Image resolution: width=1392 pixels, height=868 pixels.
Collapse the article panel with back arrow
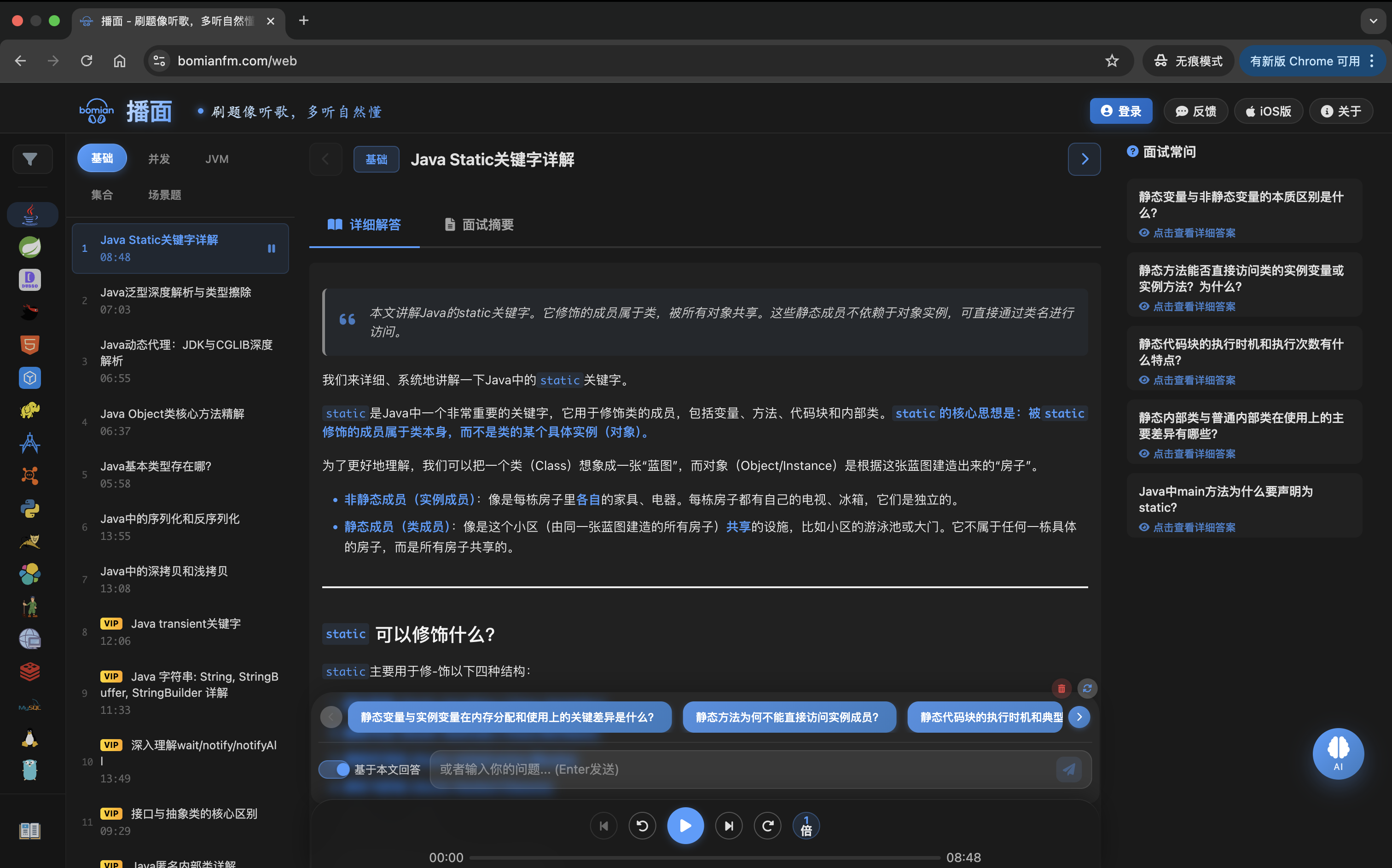[x=325, y=159]
